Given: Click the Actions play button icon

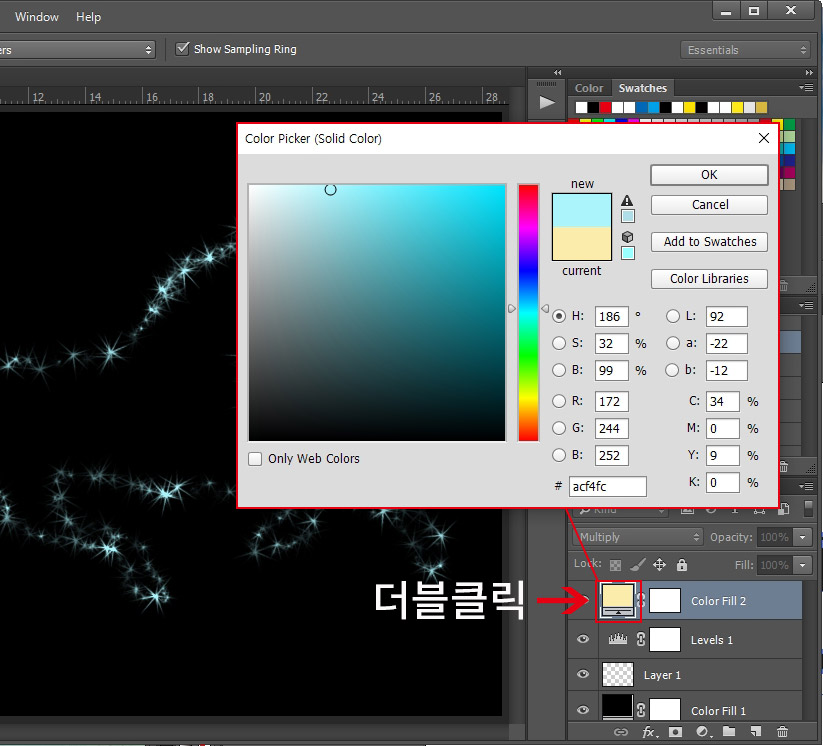Looking at the screenshot, I should (547, 102).
